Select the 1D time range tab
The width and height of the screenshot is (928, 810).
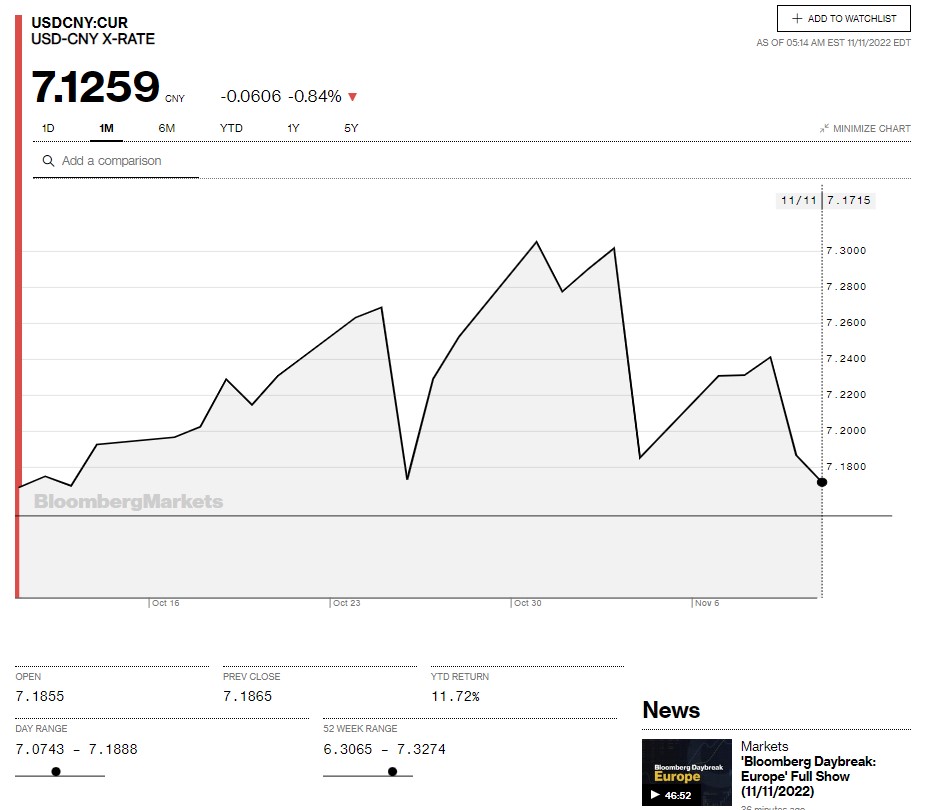48,128
